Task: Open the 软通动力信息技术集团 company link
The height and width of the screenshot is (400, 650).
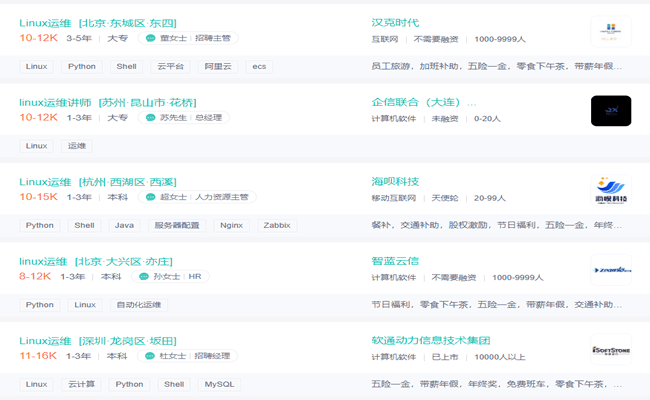Action: 431,340
